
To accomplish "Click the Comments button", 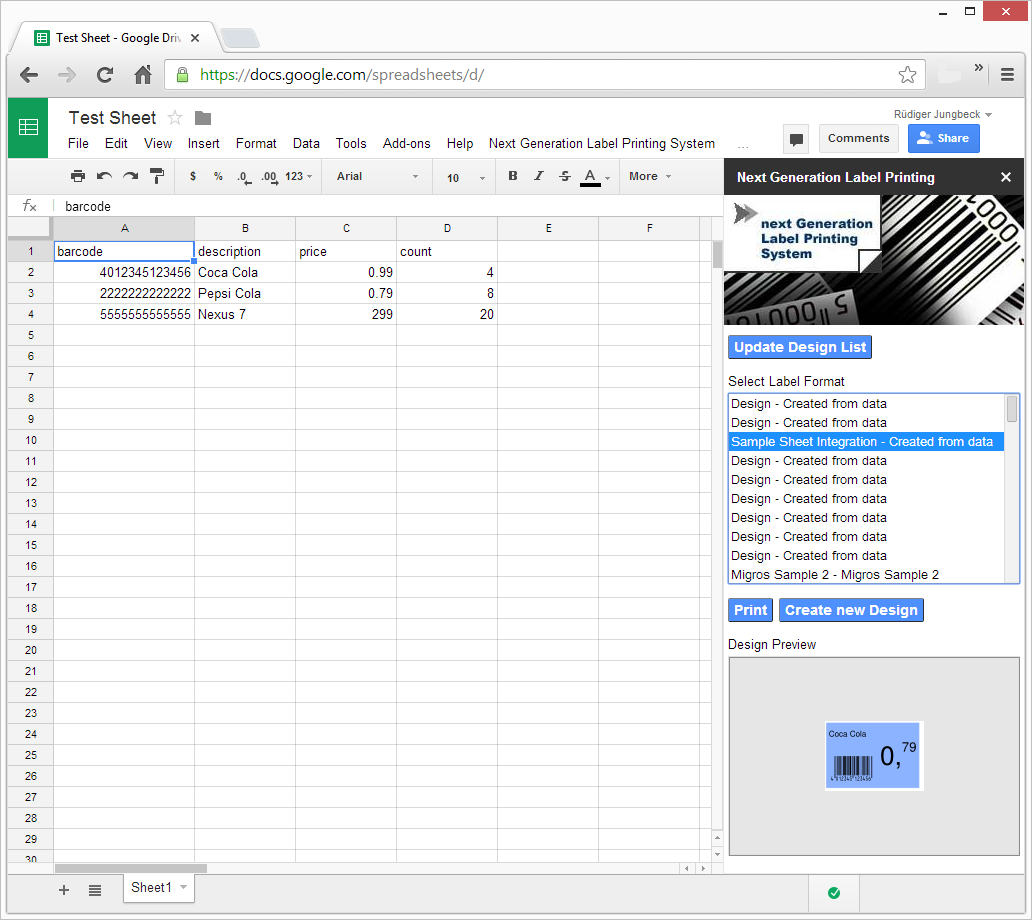I will tap(858, 138).
